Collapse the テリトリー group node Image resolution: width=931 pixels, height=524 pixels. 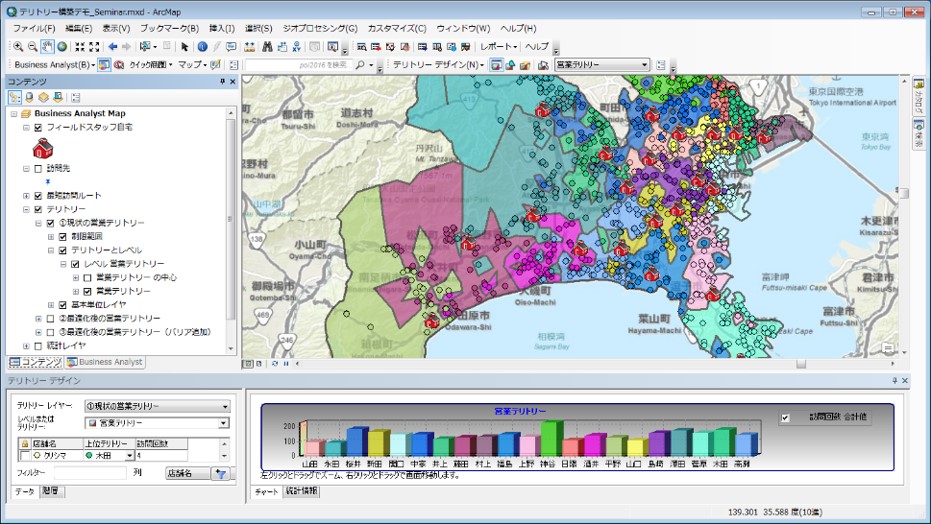[26, 209]
